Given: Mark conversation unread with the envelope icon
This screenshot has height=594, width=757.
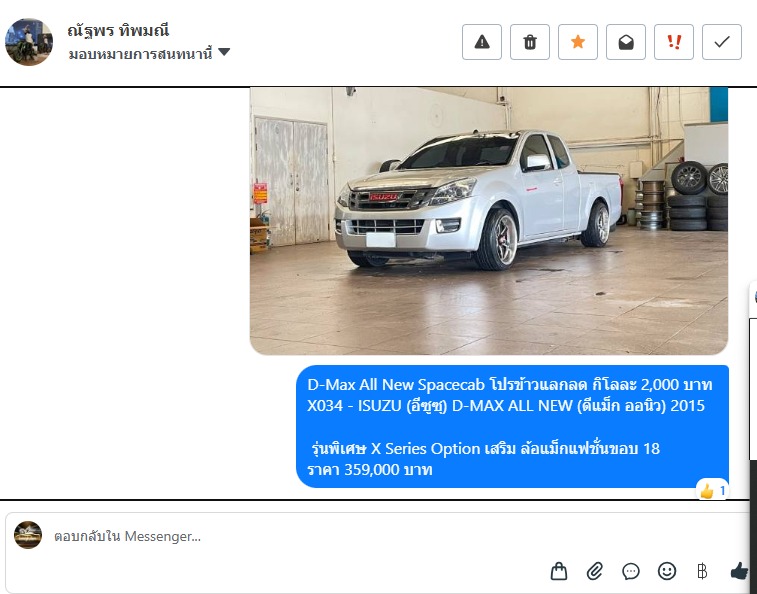Looking at the screenshot, I should pyautogui.click(x=626, y=42).
